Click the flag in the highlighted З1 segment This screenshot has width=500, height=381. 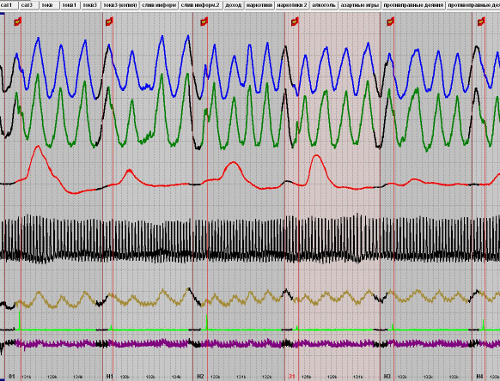click(x=295, y=22)
